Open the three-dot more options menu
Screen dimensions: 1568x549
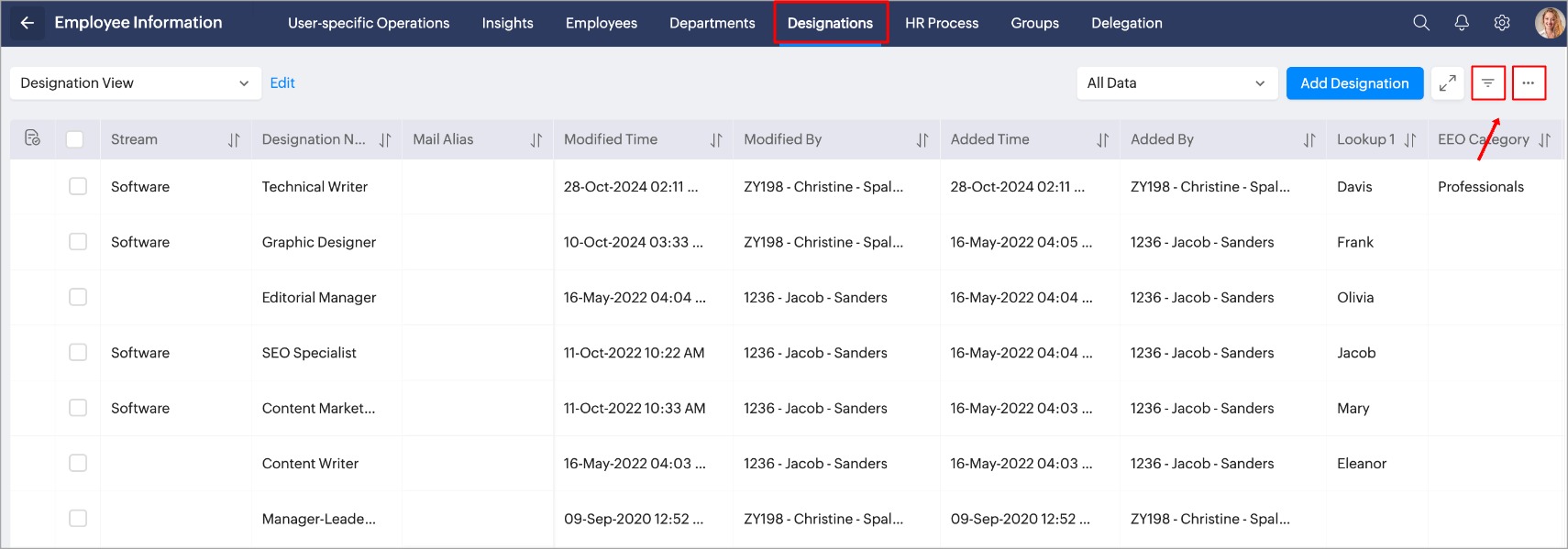pyautogui.click(x=1529, y=83)
